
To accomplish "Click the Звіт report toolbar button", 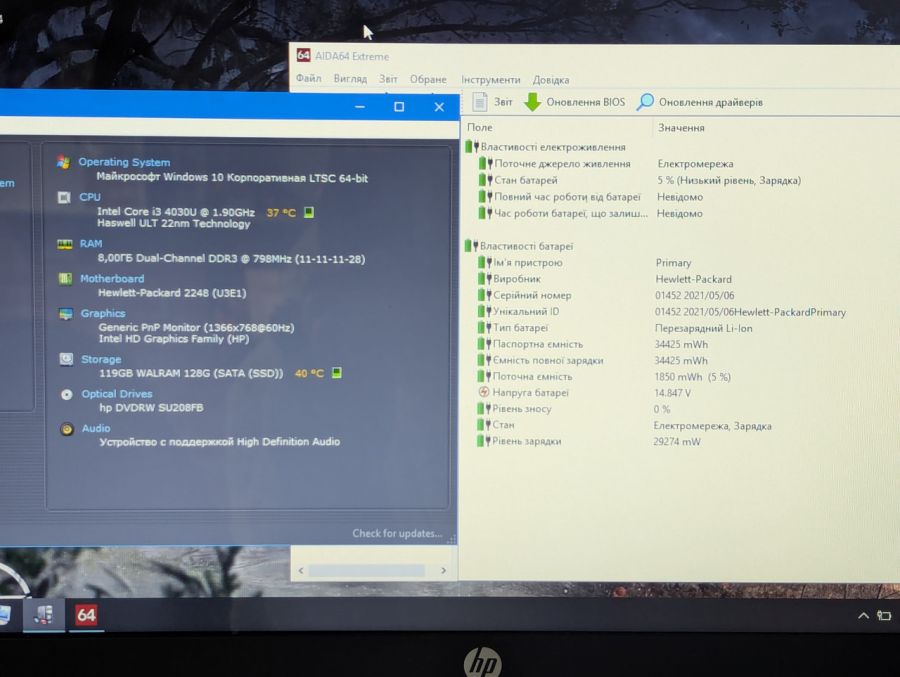I will 492,102.
